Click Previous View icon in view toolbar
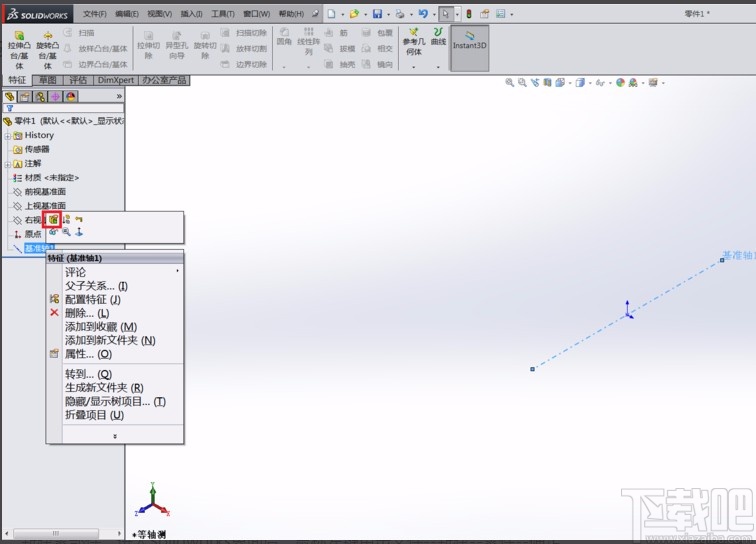This screenshot has height=544, width=756. 535,83
